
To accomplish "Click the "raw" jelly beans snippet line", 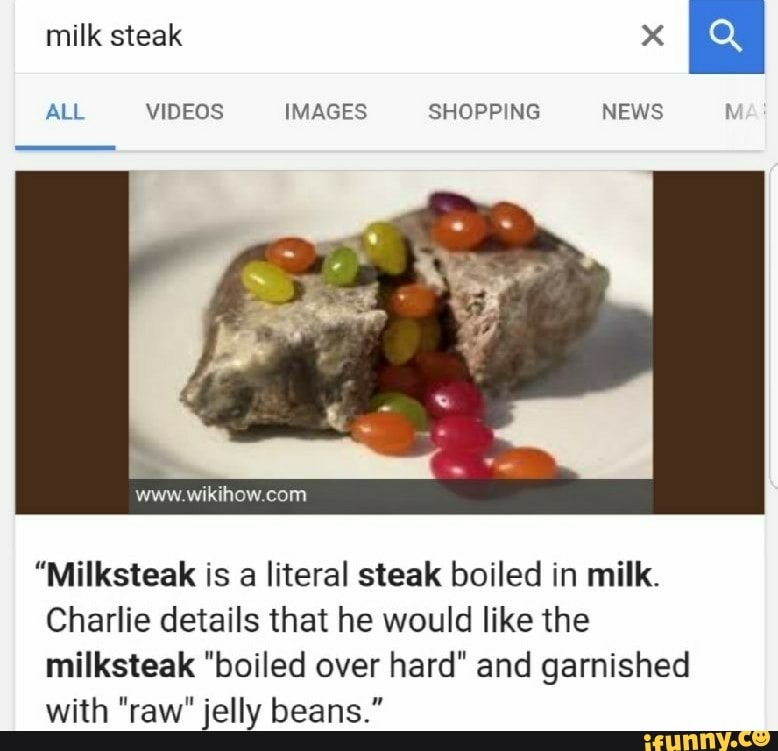I will [214, 711].
